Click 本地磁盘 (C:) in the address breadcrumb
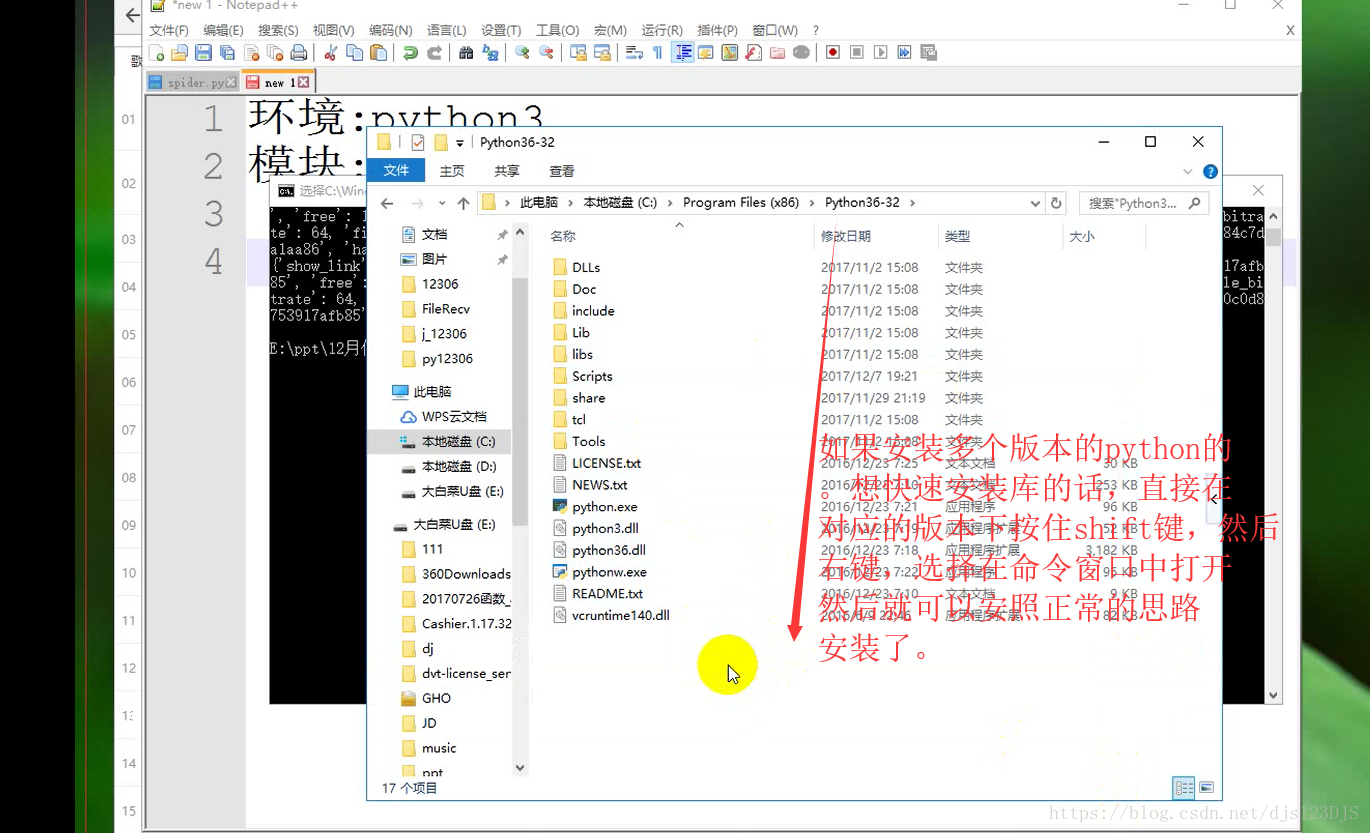This screenshot has width=1370, height=833. (620, 203)
